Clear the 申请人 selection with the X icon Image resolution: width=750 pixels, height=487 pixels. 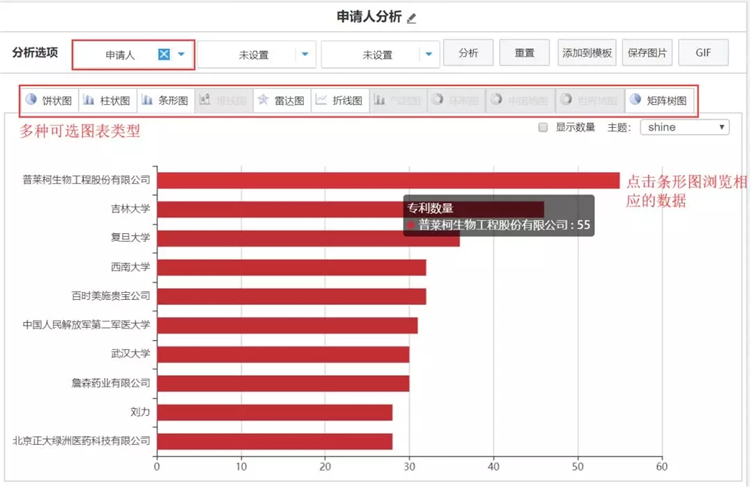click(x=164, y=54)
